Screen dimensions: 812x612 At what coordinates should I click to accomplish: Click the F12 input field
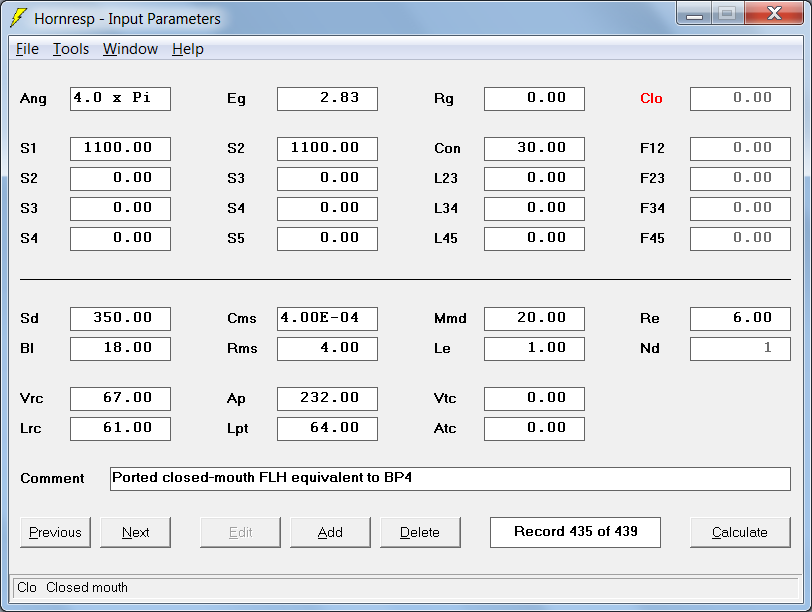click(x=741, y=149)
